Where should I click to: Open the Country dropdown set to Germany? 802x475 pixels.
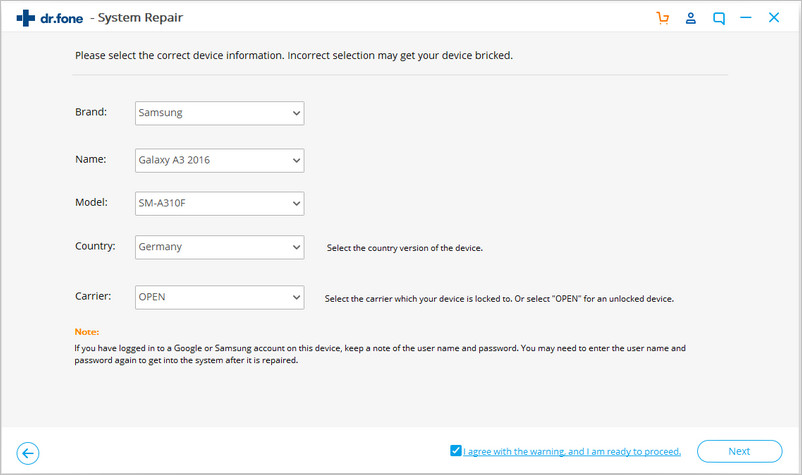tap(219, 247)
